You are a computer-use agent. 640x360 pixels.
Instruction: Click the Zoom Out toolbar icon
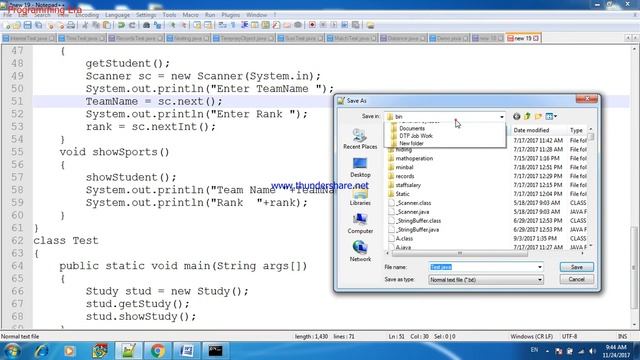(x=184, y=25)
